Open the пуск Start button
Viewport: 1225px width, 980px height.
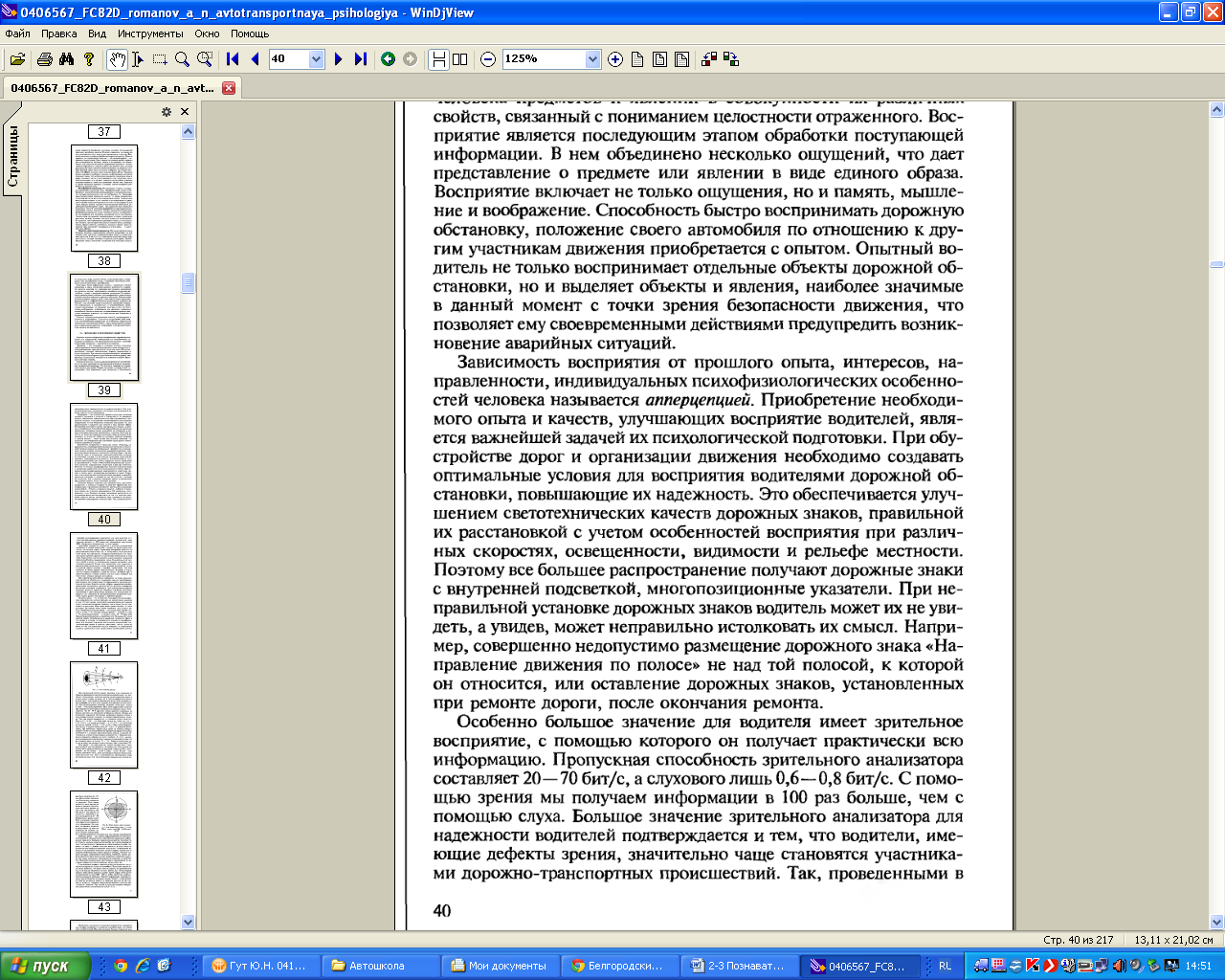click(46, 966)
